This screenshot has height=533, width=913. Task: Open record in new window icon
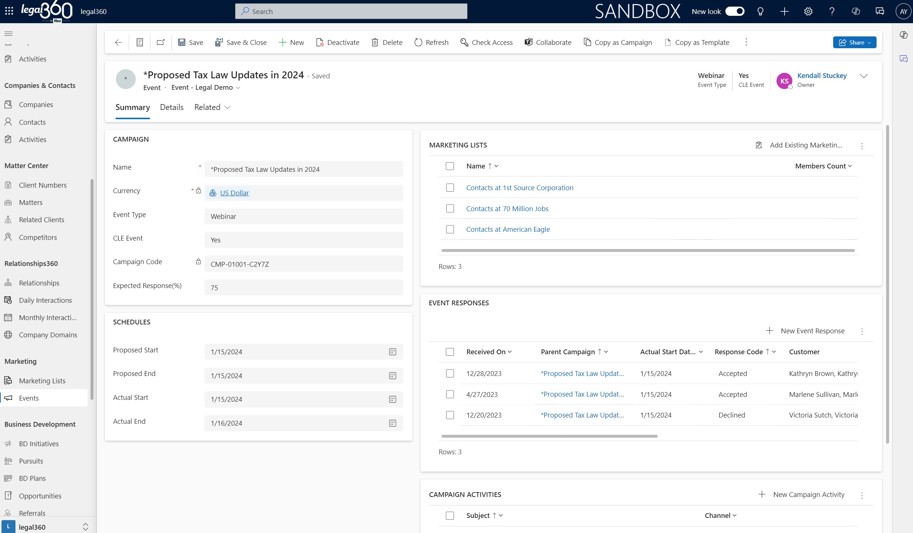pyautogui.click(x=160, y=43)
